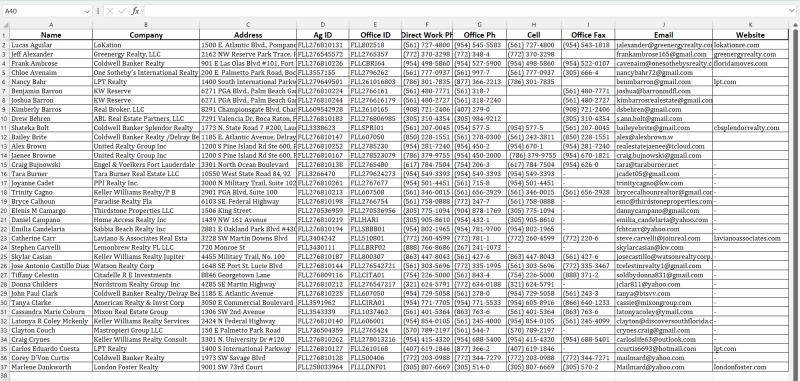
Task: Select column E header
Action: pos(375,24)
